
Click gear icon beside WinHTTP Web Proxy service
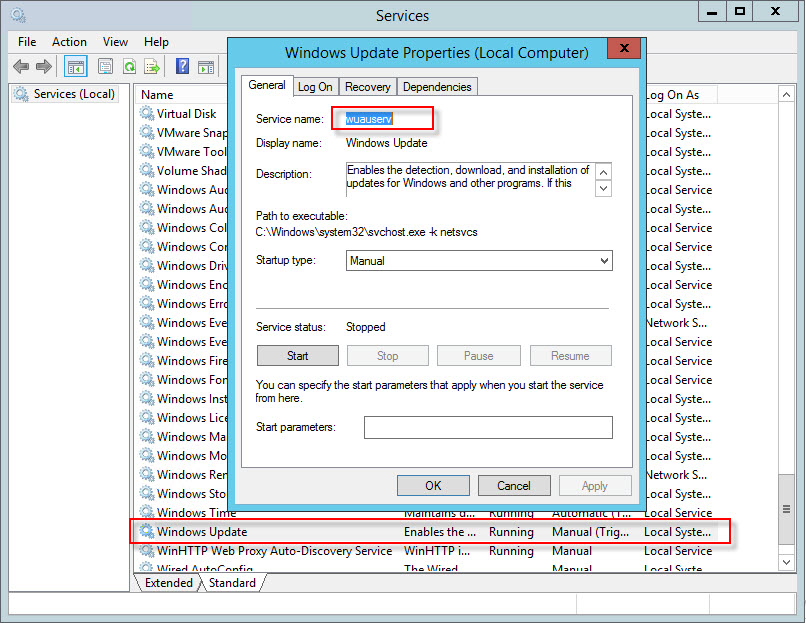[x=147, y=551]
